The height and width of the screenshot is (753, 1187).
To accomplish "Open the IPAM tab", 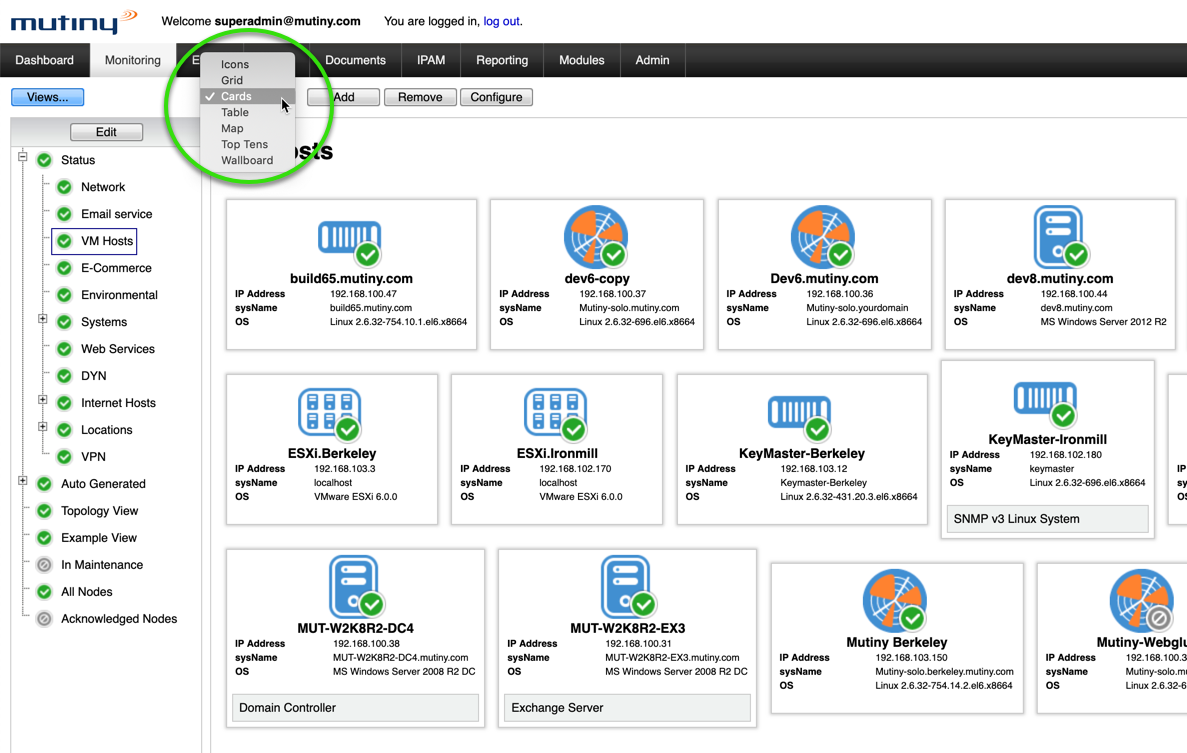I will click(x=431, y=60).
